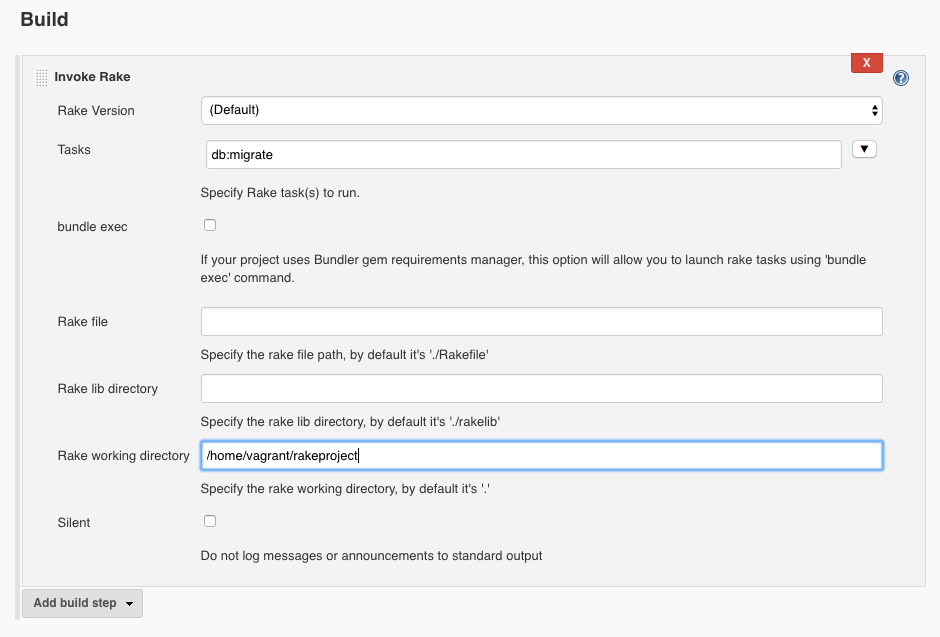Tick the Silent checkbox
The height and width of the screenshot is (637, 940).
click(210, 521)
